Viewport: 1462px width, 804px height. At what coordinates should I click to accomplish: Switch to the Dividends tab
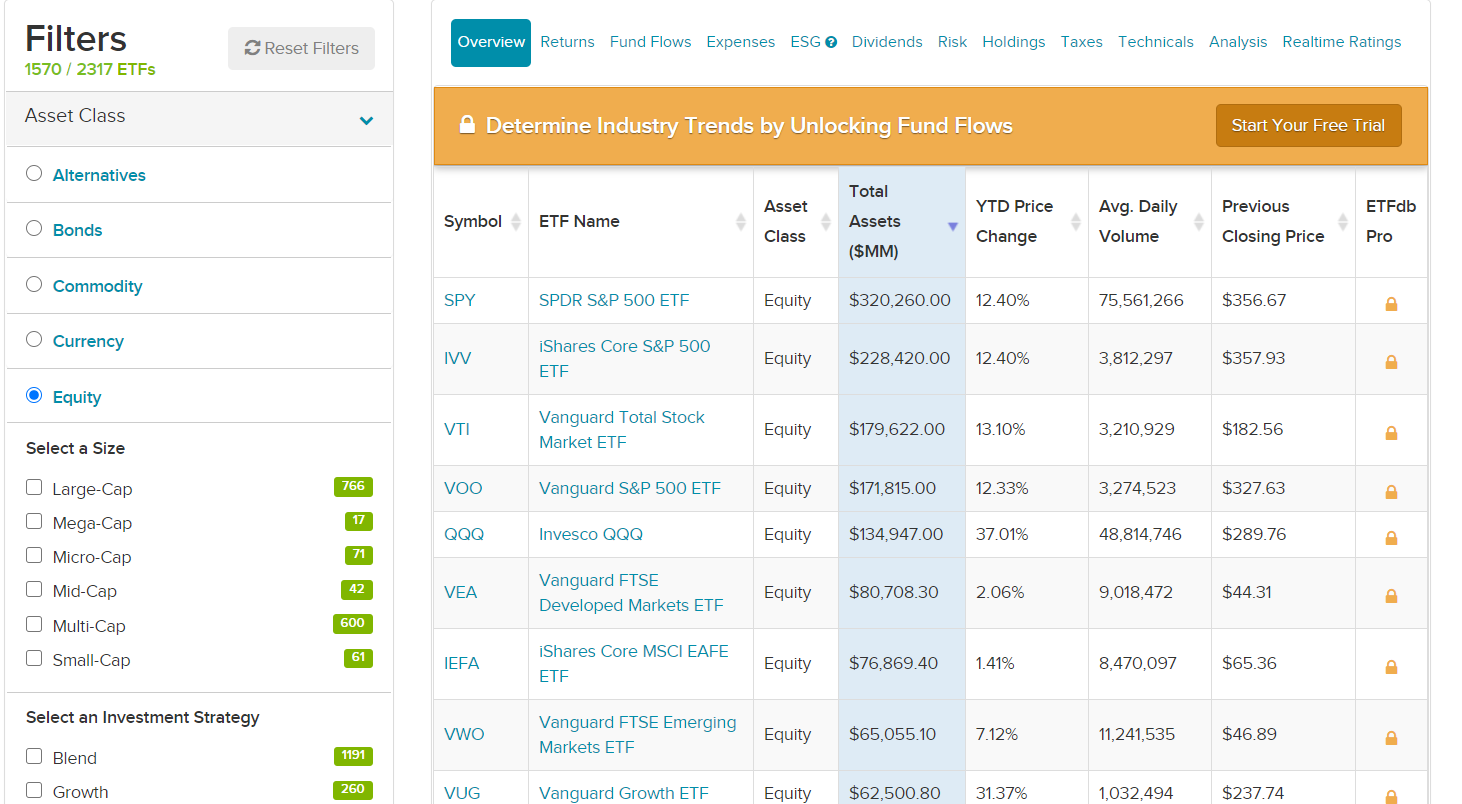click(887, 42)
